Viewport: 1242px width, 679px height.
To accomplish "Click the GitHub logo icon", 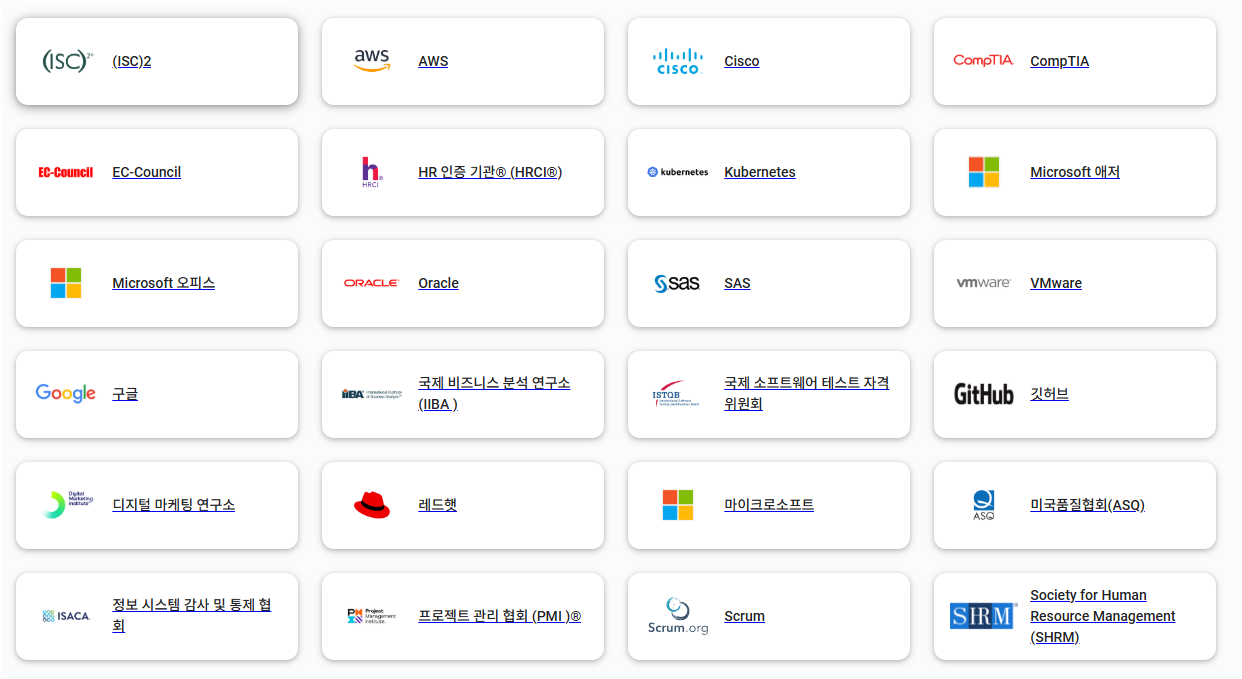I will coord(983,394).
